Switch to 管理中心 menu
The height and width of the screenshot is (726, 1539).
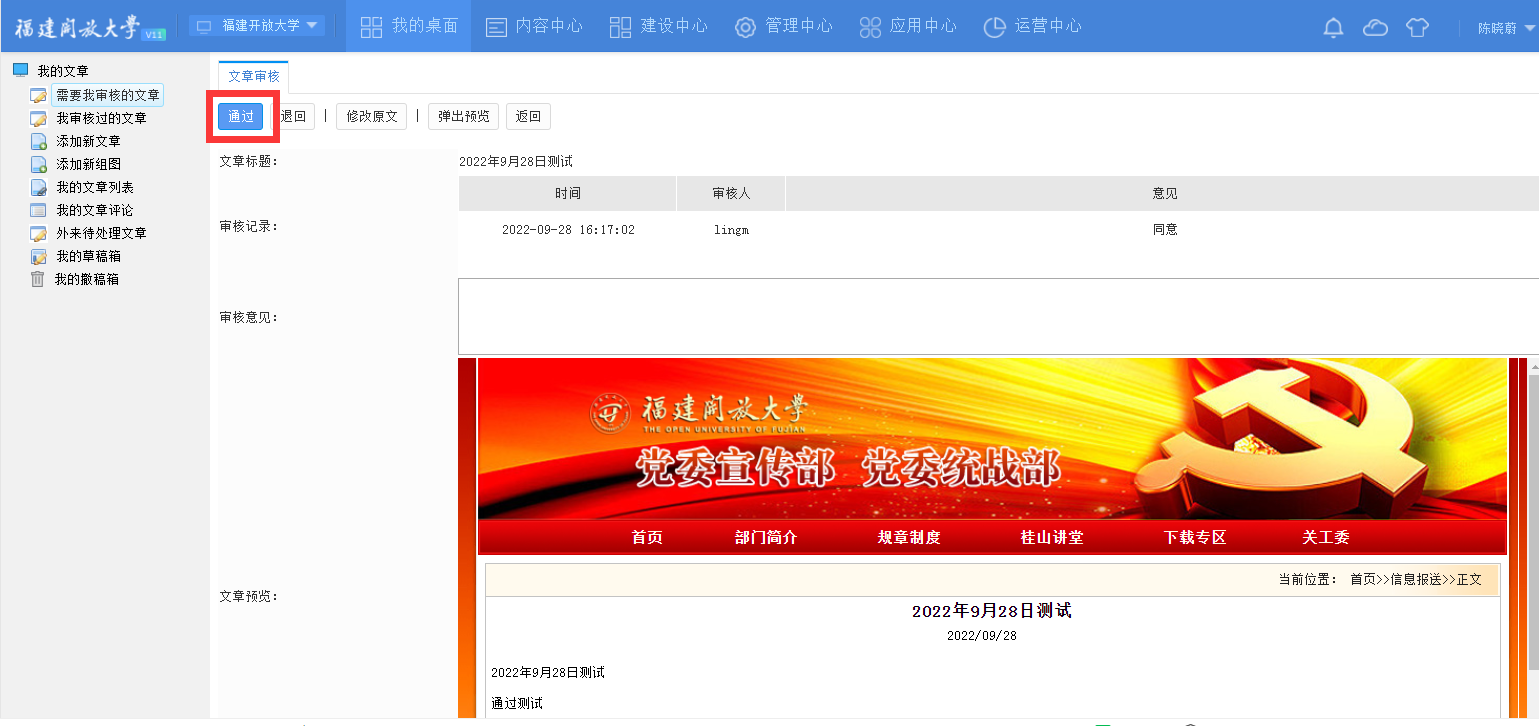(x=784, y=26)
